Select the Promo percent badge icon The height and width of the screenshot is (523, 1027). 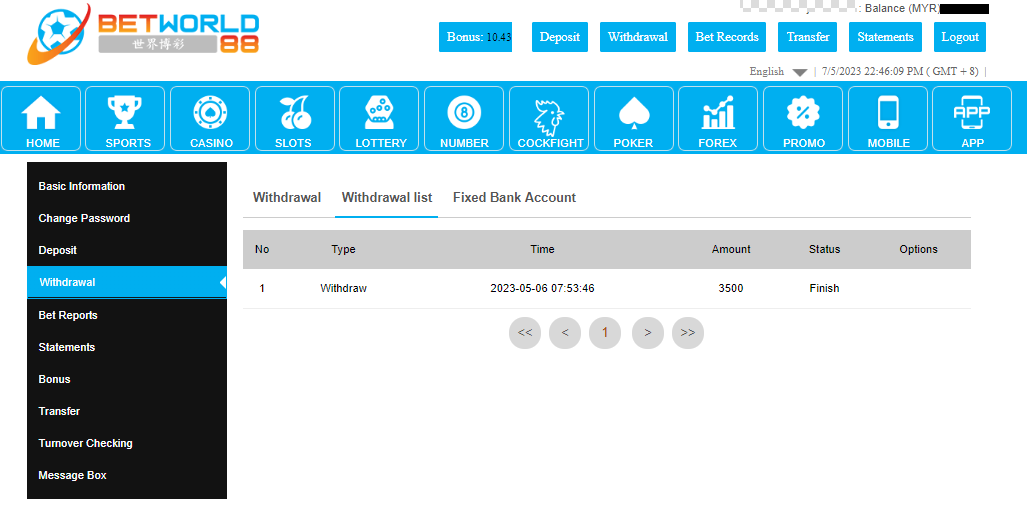(803, 113)
